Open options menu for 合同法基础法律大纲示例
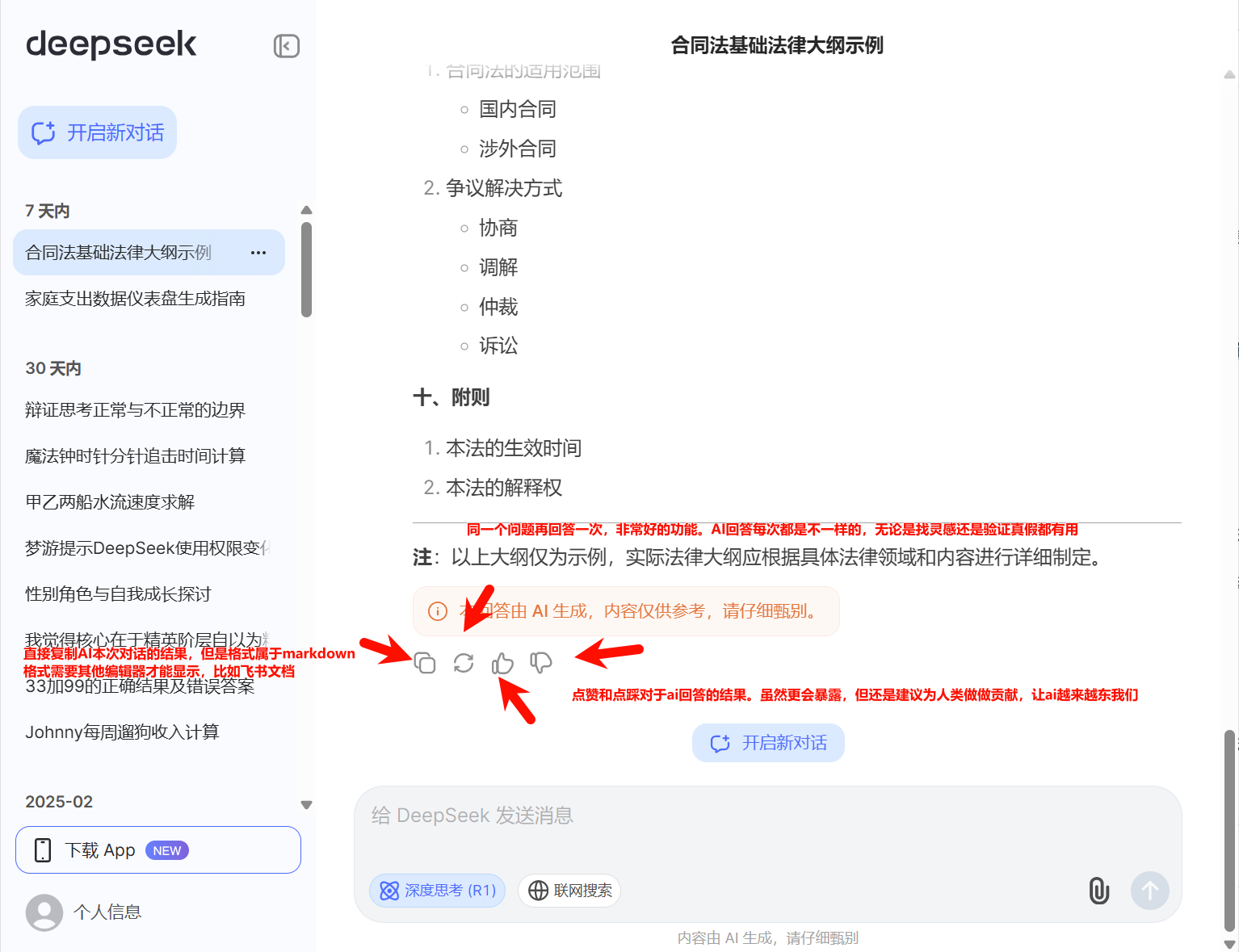The image size is (1239, 952). click(258, 252)
